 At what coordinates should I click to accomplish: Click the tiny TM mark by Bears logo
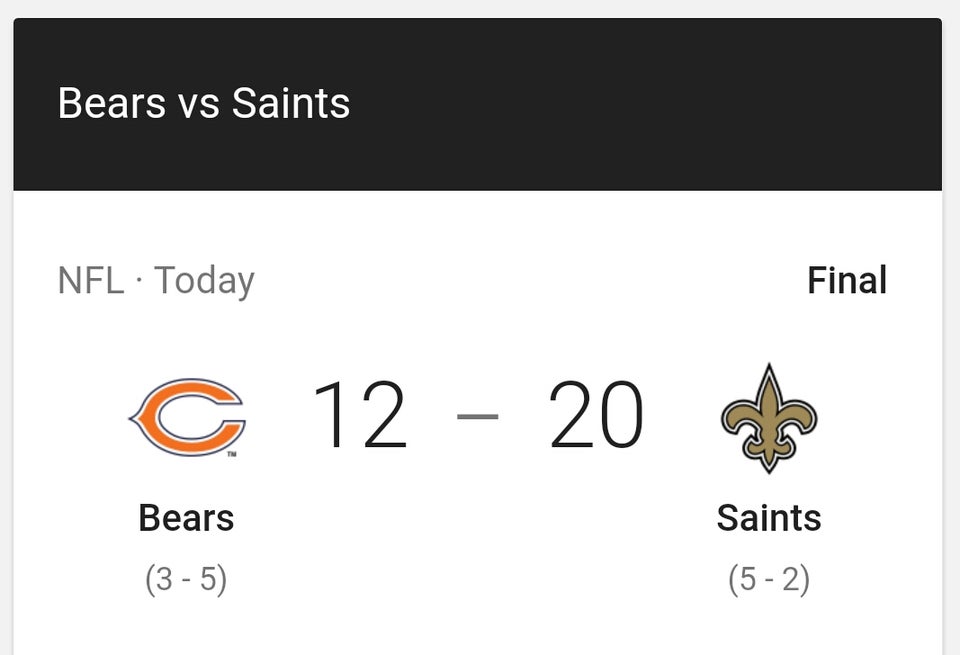(232, 454)
